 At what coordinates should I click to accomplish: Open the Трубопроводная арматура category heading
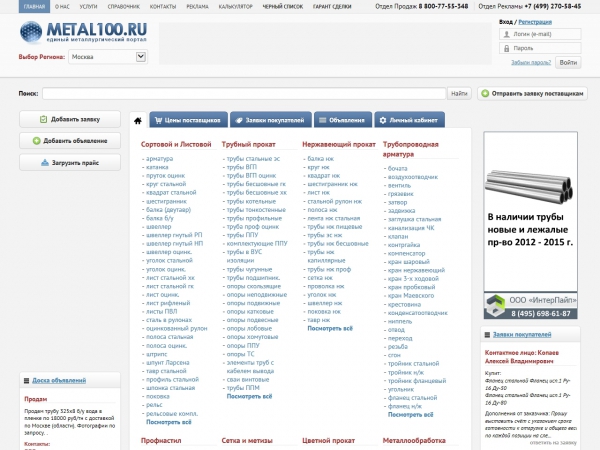(411, 149)
